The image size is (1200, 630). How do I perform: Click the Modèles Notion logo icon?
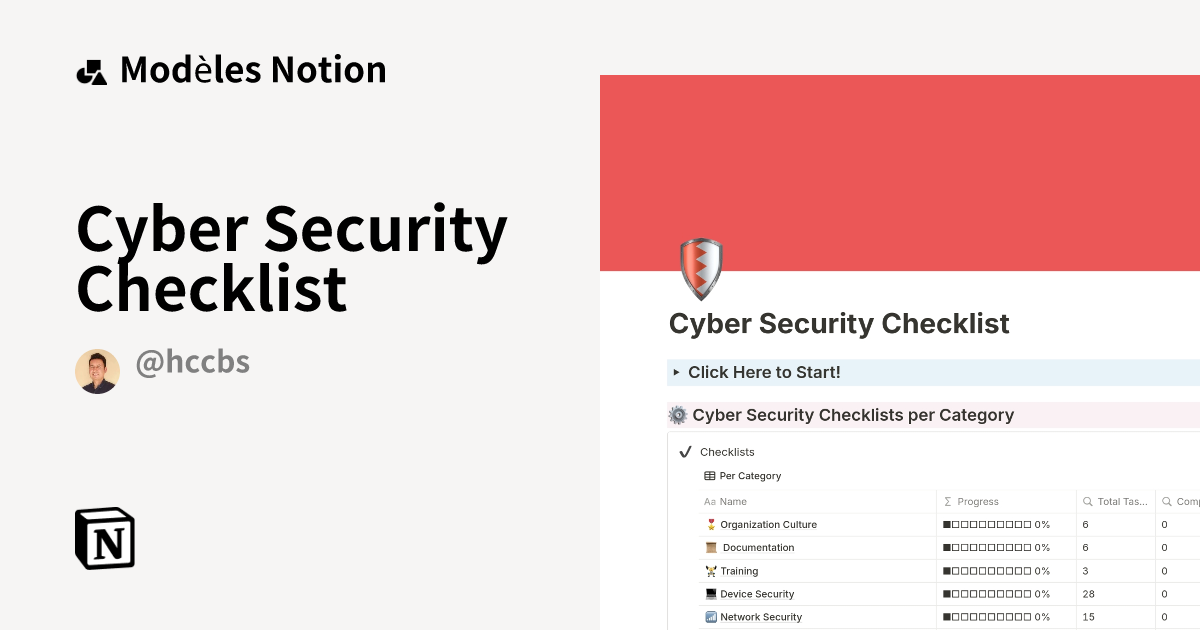click(92, 69)
